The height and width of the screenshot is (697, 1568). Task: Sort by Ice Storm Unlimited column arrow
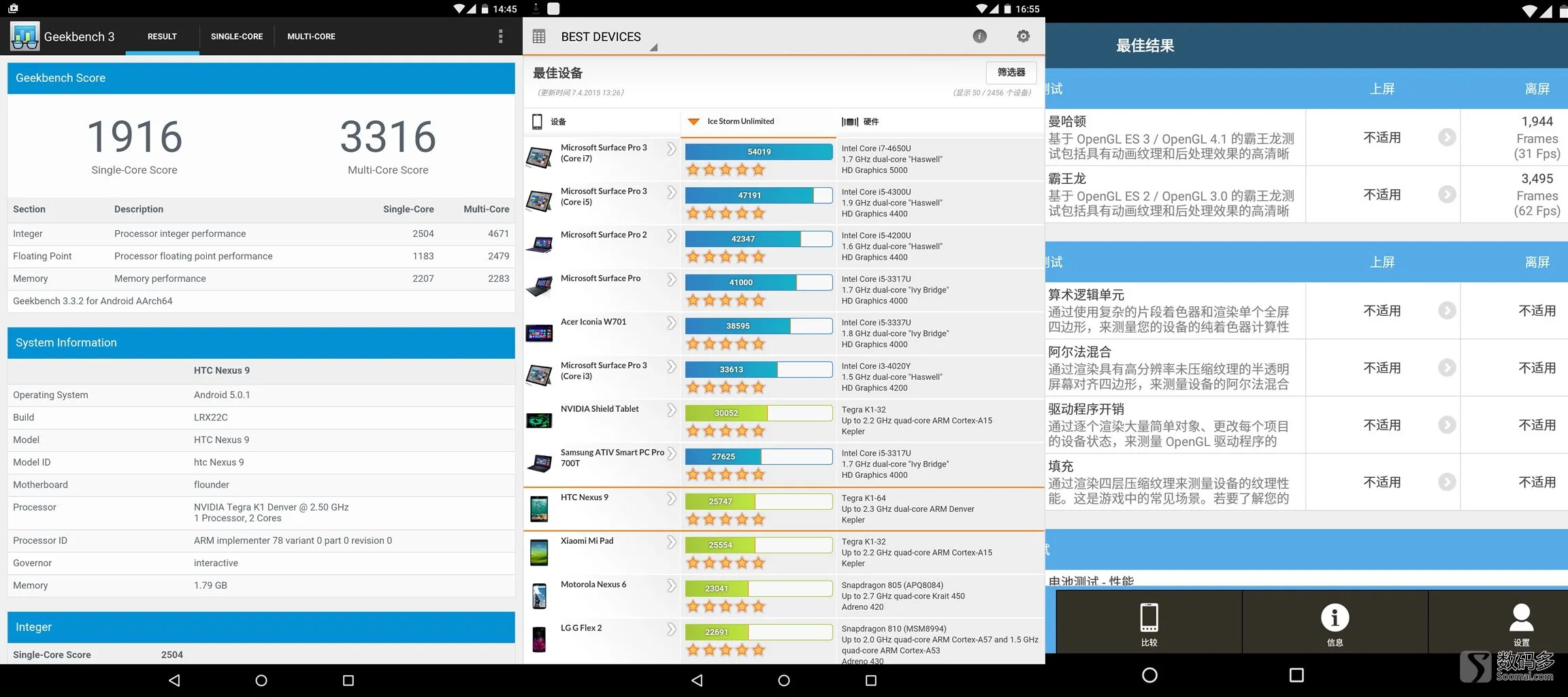tap(693, 122)
